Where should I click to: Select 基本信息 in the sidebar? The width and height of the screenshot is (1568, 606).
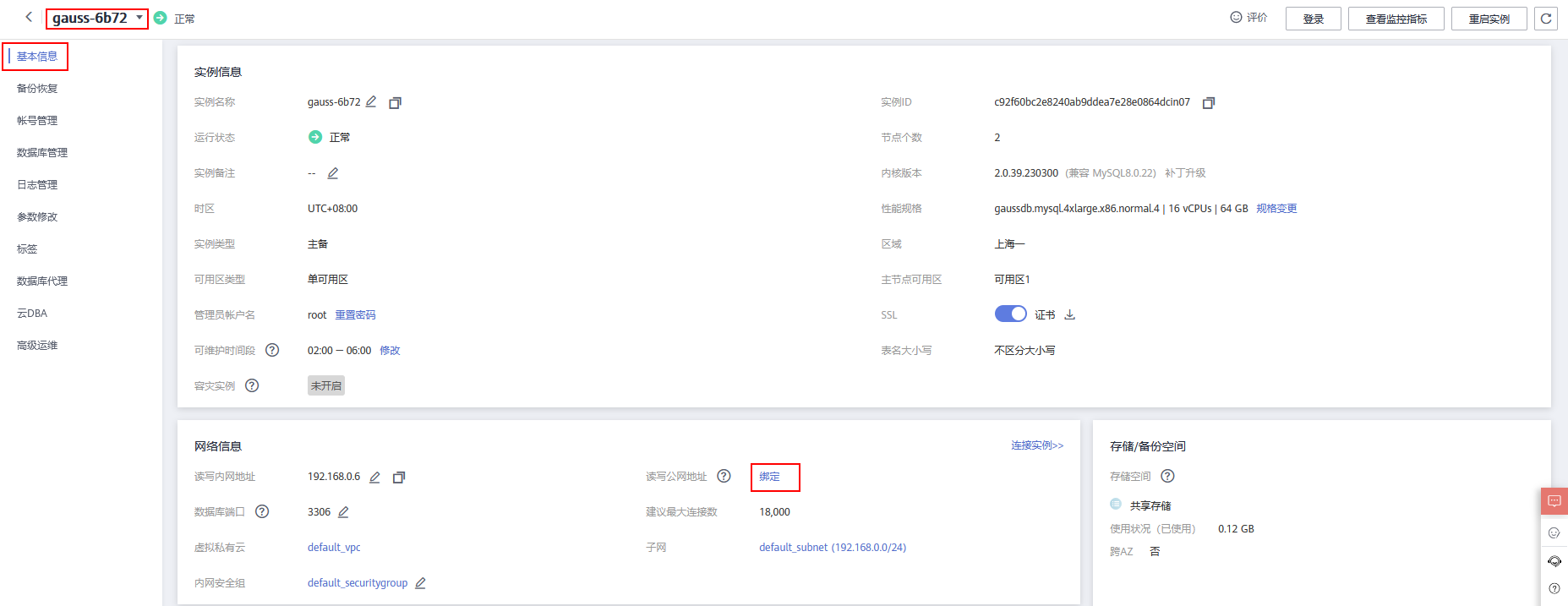pos(37,57)
